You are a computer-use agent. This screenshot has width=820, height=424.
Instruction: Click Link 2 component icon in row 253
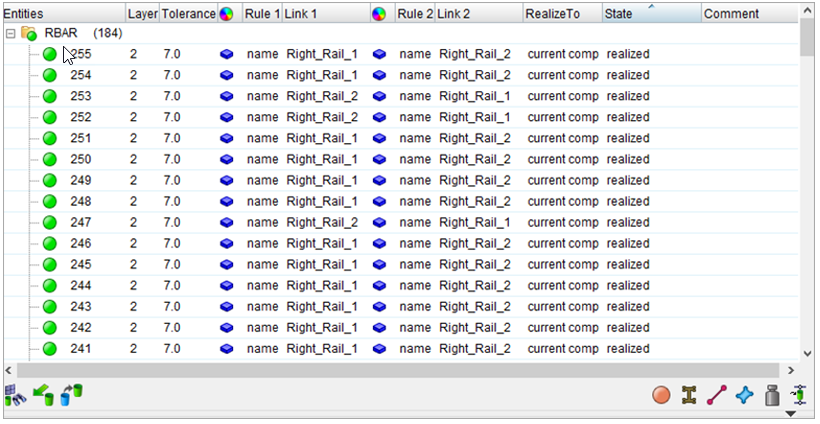click(x=379, y=96)
